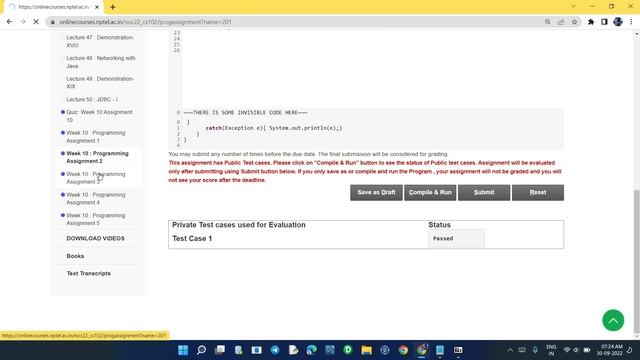640x360 pixels.
Task: Open Windows taskbar search
Action: (201, 350)
